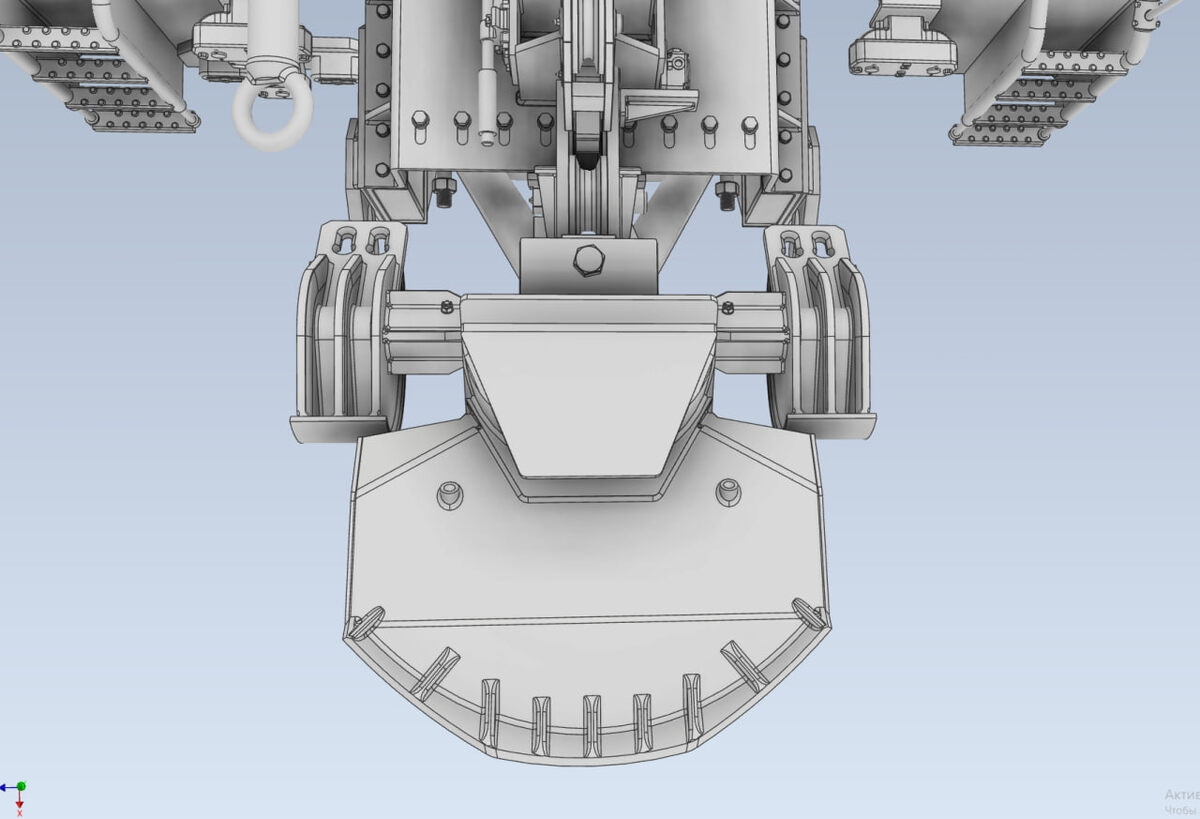Select the right circular hole on scoop plate
The width and height of the screenshot is (1200, 819).
729,490
